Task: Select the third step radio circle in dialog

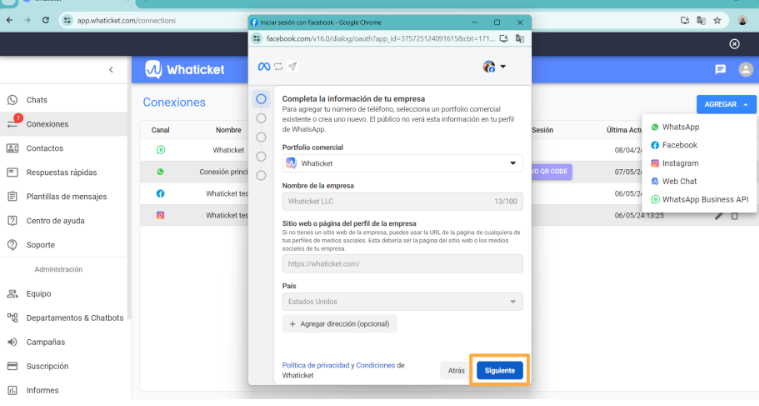Action: tap(261, 137)
